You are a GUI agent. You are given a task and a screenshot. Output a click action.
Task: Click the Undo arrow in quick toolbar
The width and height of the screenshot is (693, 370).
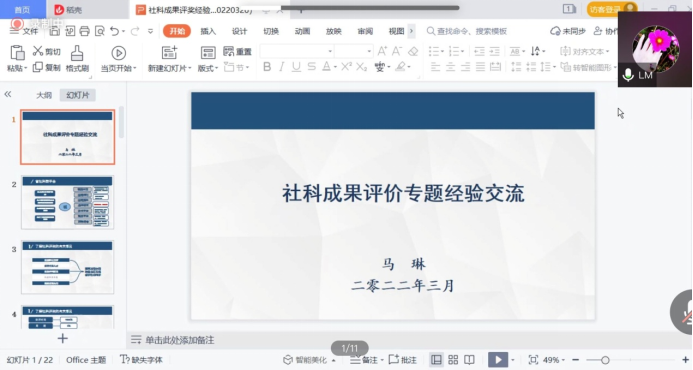click(114, 31)
